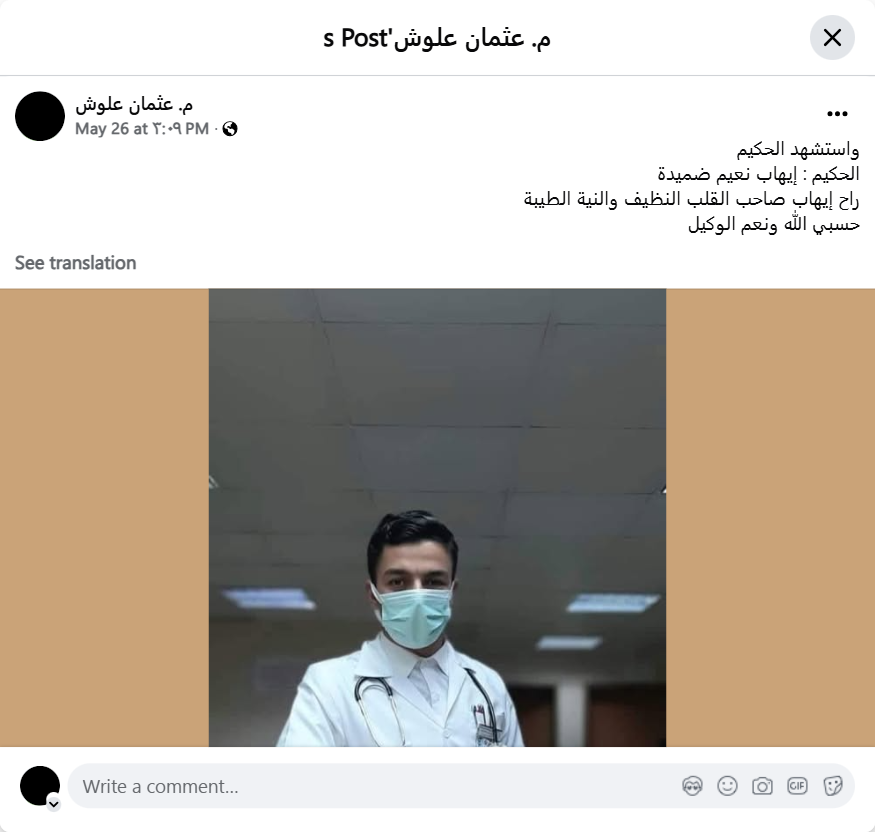The image size is (875, 832).
Task: Open the May 26 timestamp link
Action: pos(142,129)
